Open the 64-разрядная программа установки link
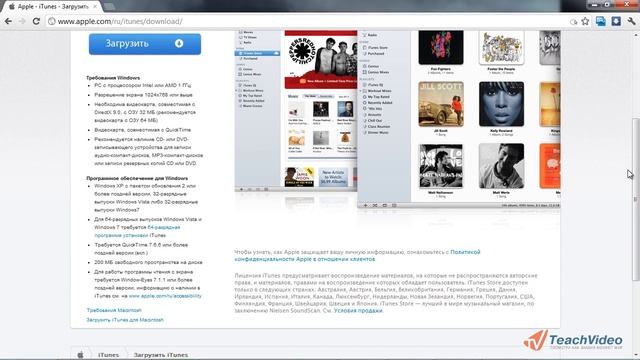Viewport: 640px width, 360px height. point(138,231)
